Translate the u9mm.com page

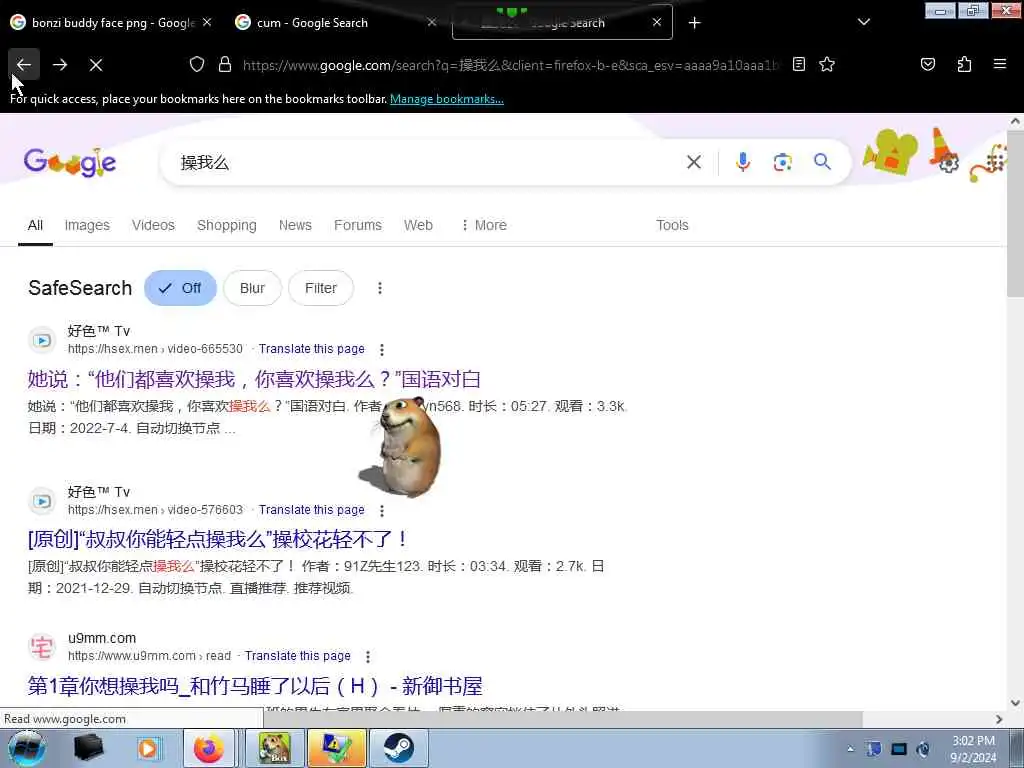click(x=298, y=656)
